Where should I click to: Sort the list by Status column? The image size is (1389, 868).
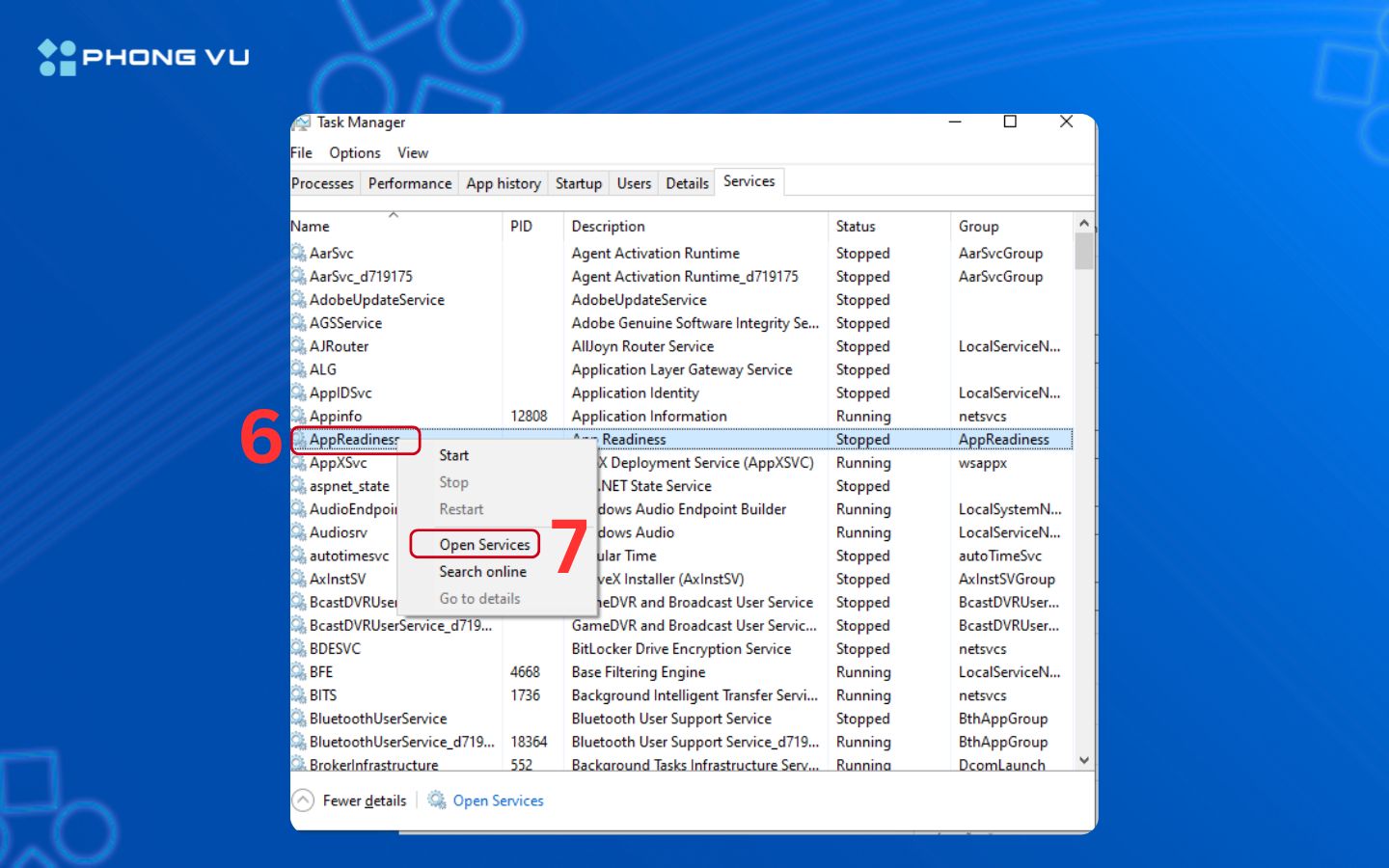[x=856, y=227]
